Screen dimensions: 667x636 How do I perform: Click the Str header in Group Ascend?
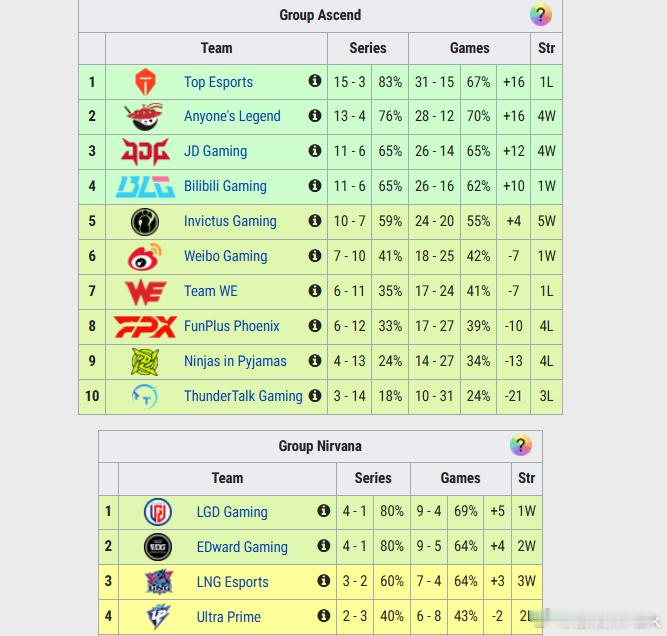click(x=546, y=48)
